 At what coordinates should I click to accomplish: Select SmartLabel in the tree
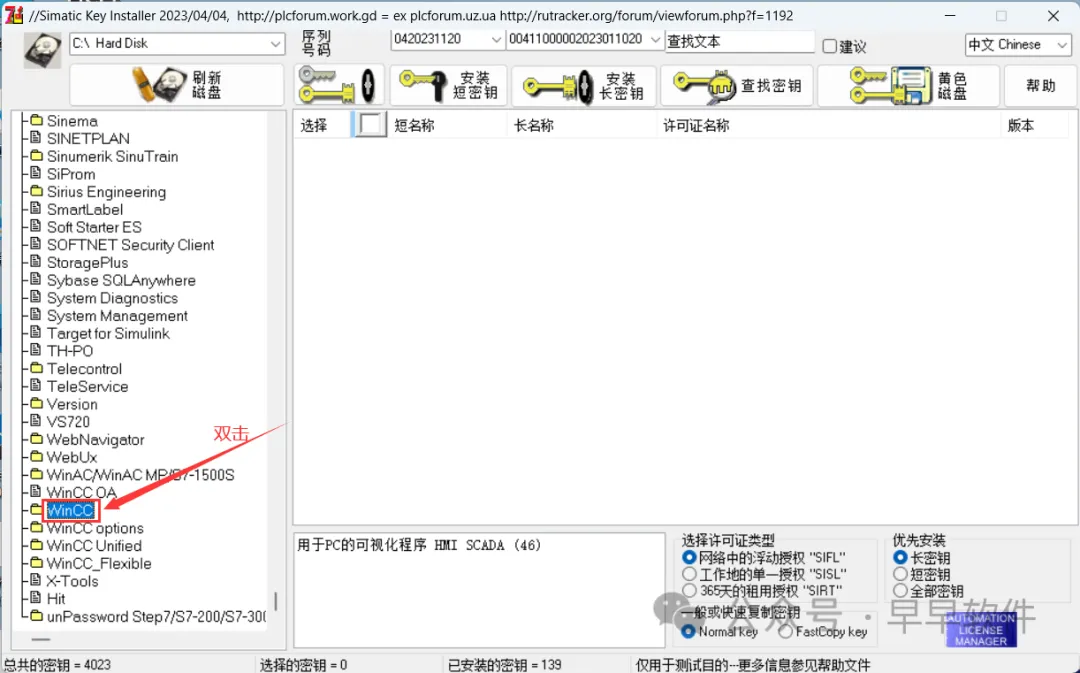pyautogui.click(x=85, y=209)
